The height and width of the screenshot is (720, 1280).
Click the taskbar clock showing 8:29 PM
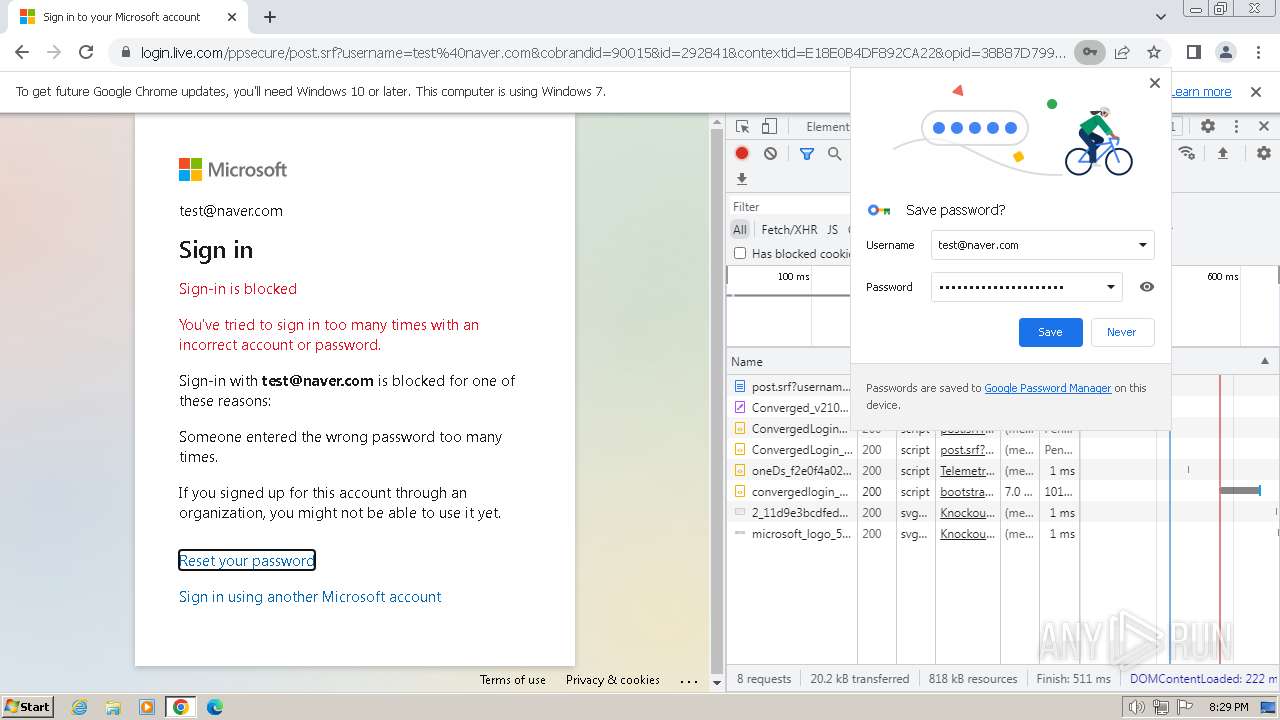(1228, 707)
